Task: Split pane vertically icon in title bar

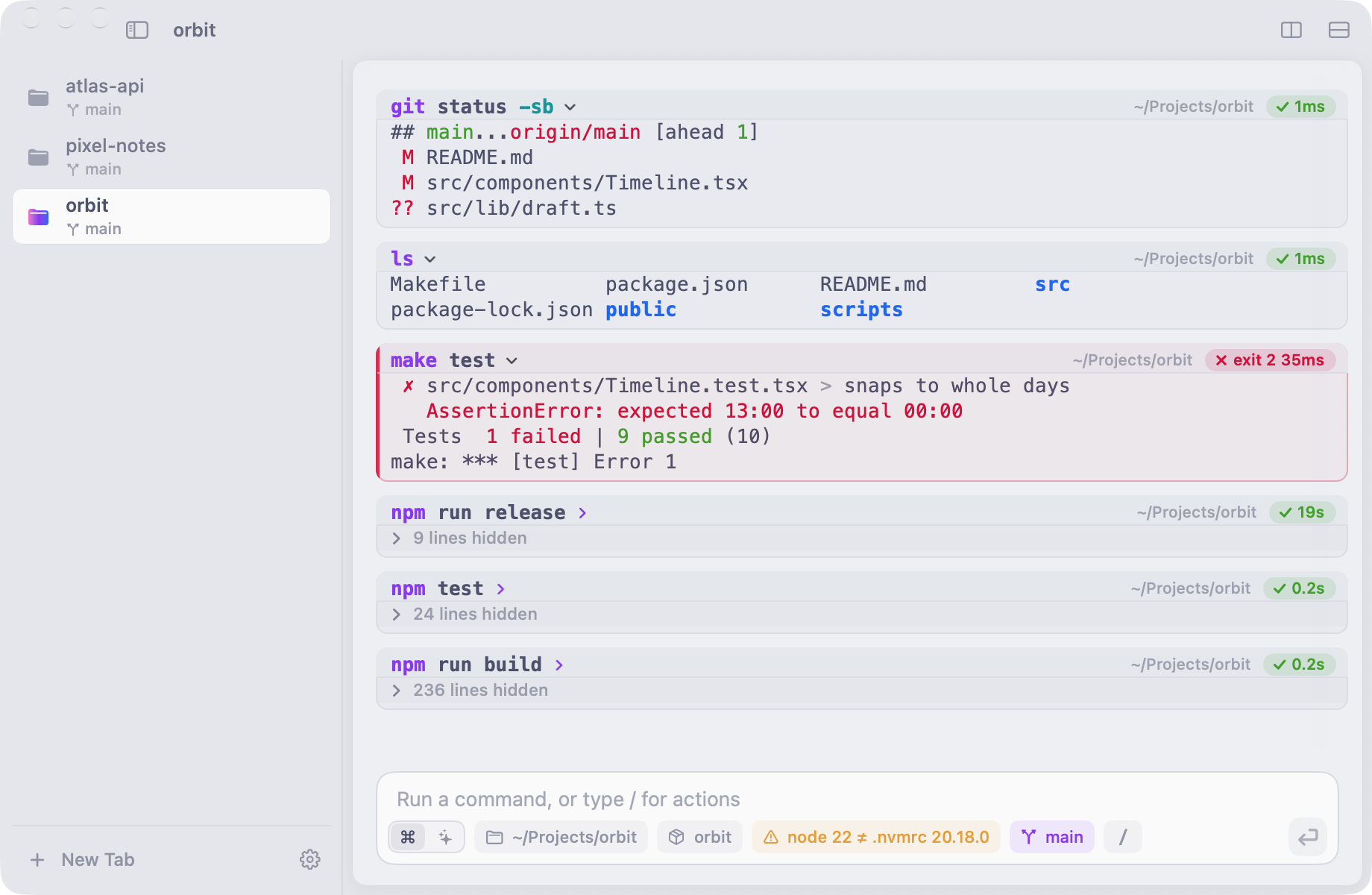Action: coord(1291,30)
